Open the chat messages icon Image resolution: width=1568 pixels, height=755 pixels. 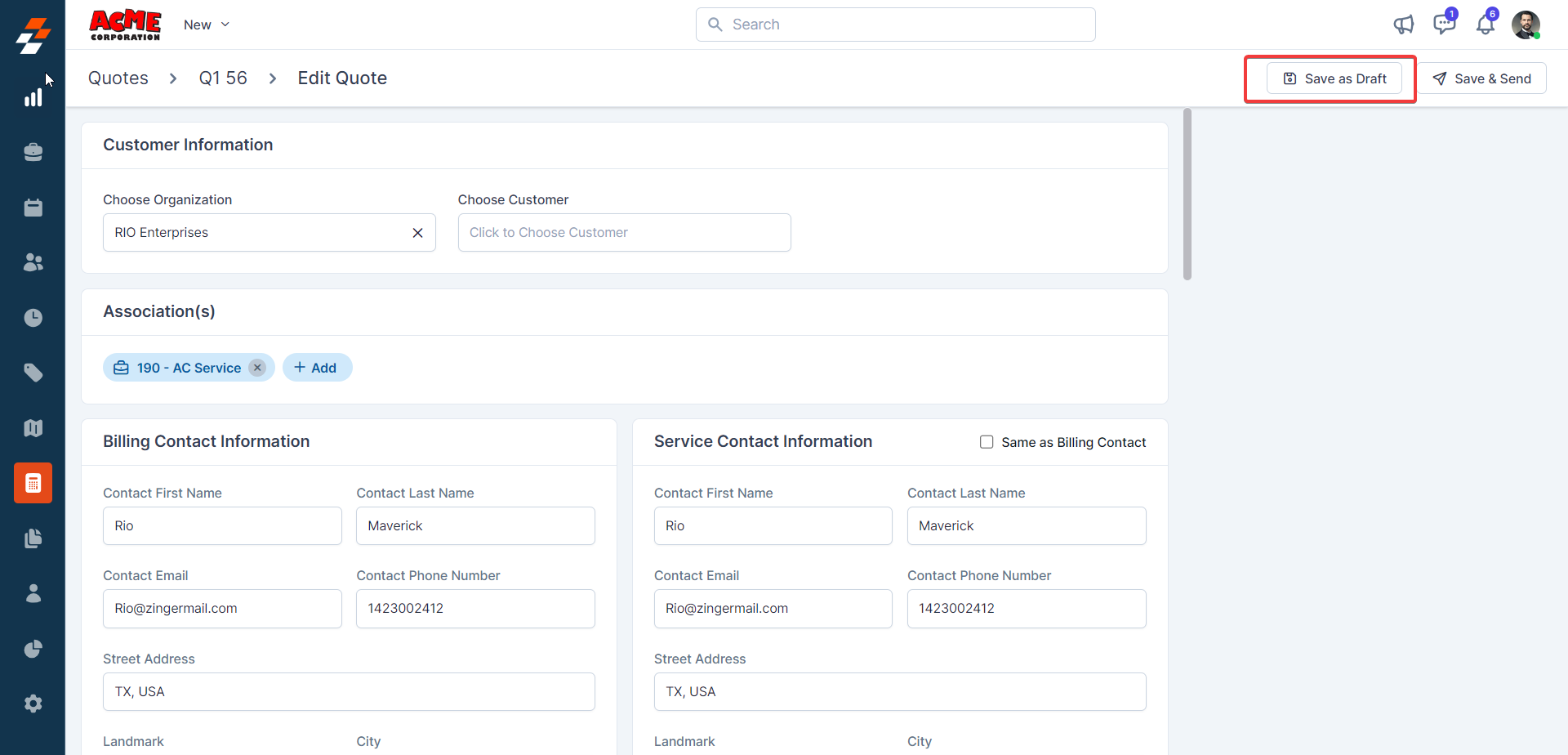point(1444,25)
